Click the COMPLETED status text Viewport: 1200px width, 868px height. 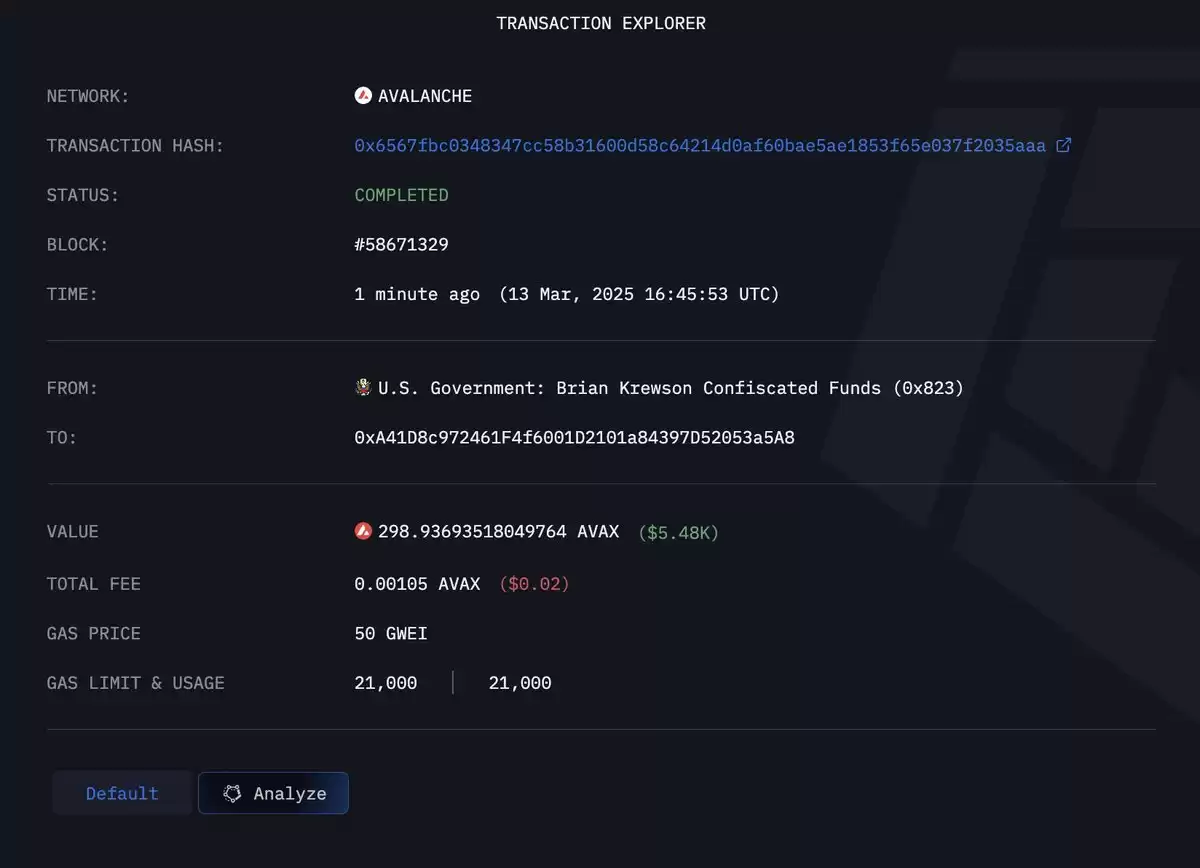click(x=401, y=195)
